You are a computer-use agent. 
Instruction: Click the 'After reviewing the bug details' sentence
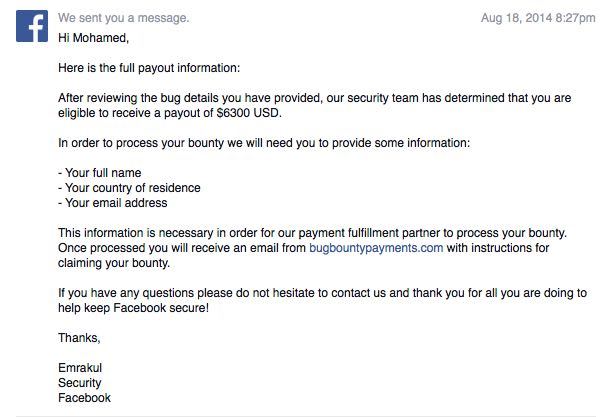click(x=315, y=105)
